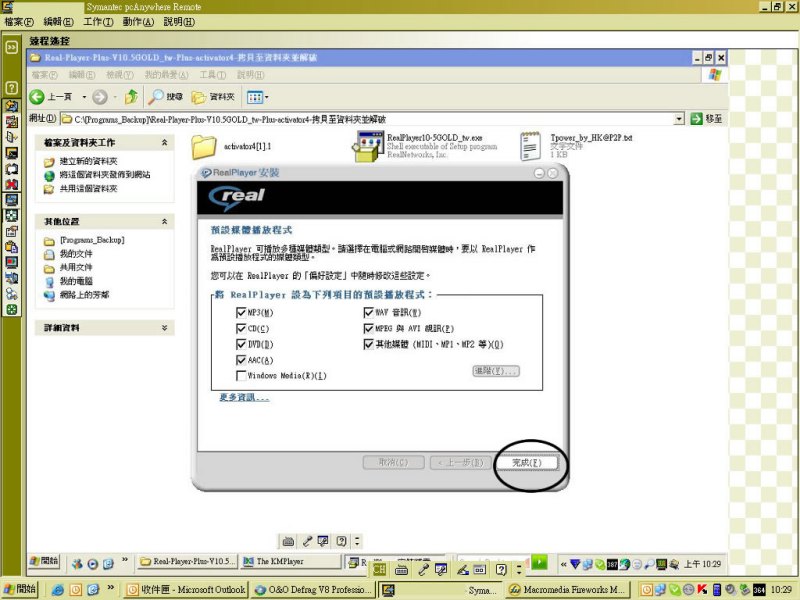Open the pcAnywhere third menu (工作)
800x600 pixels.
[x=98, y=22]
